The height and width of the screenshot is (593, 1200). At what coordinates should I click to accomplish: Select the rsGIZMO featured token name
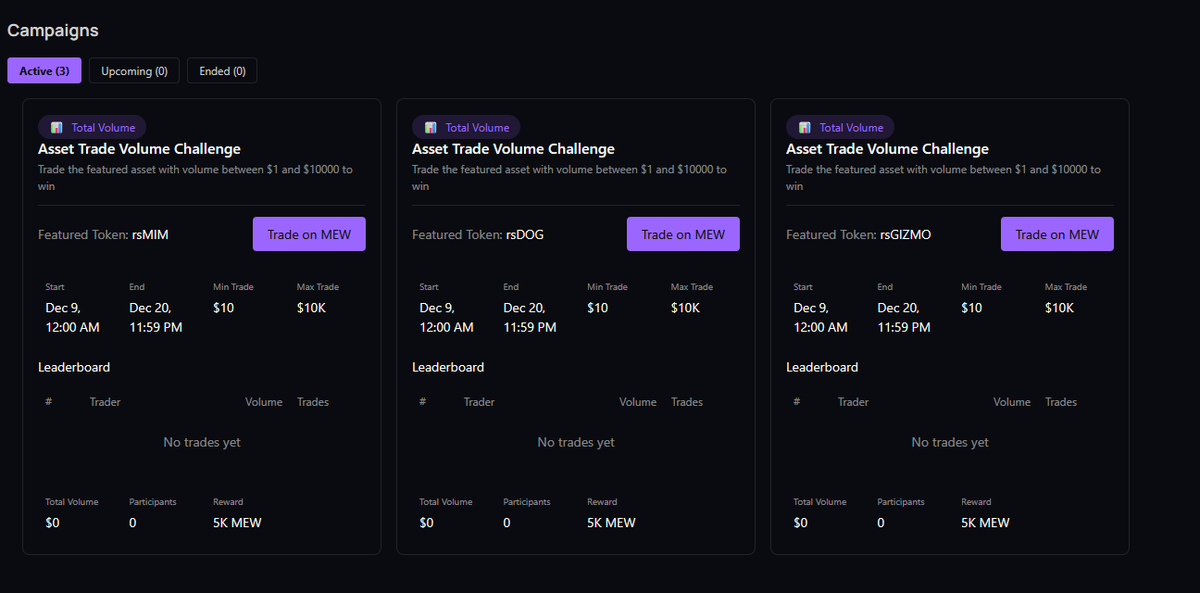tap(905, 235)
